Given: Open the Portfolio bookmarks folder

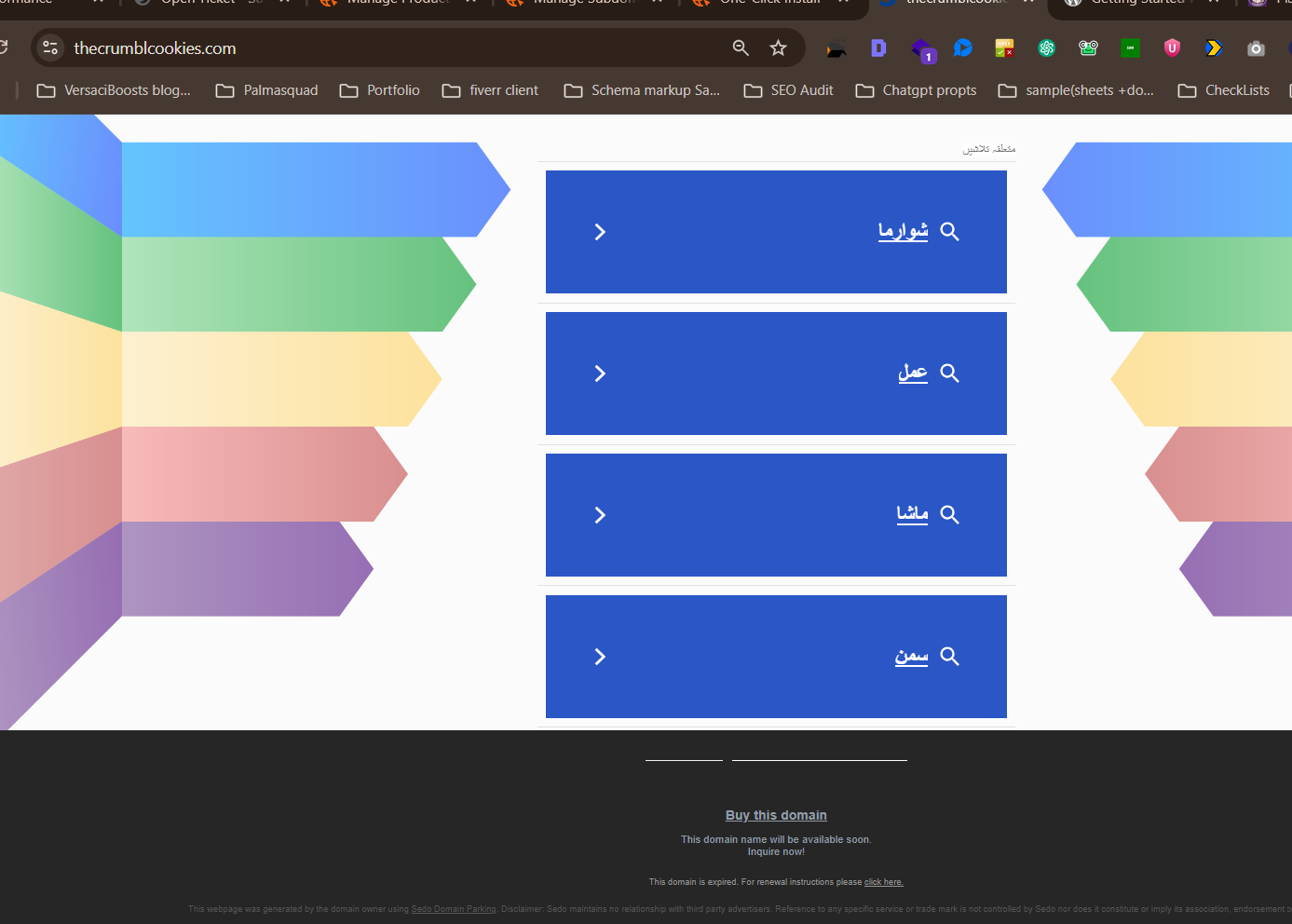Looking at the screenshot, I should [x=380, y=90].
